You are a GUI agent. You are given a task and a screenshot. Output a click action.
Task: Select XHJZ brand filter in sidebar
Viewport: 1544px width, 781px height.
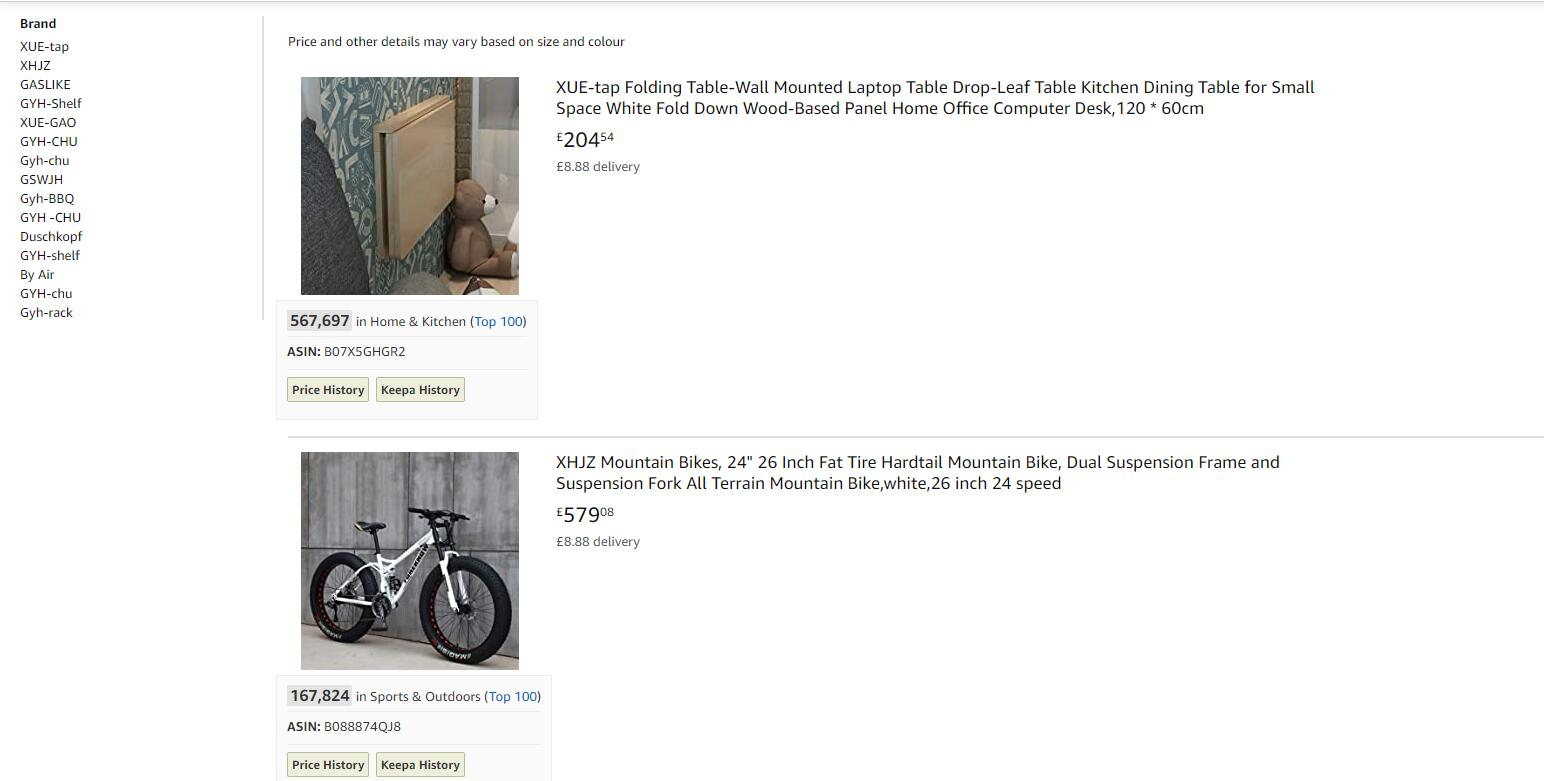35,65
